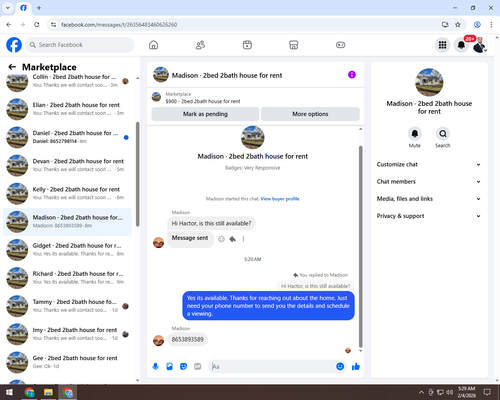Open browser tab search dropdown
This screenshot has width=500, height=400.
click(8, 8)
